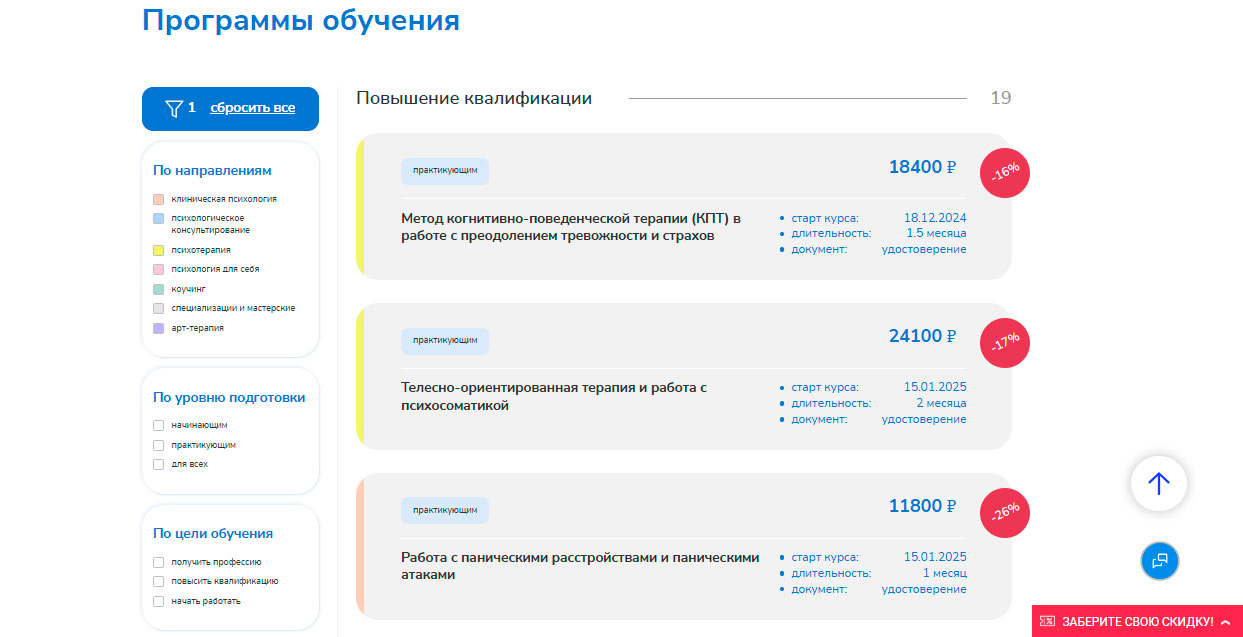Click практикующим tag on 24100 ₽ card
The width and height of the screenshot is (1243, 637).
(x=445, y=341)
